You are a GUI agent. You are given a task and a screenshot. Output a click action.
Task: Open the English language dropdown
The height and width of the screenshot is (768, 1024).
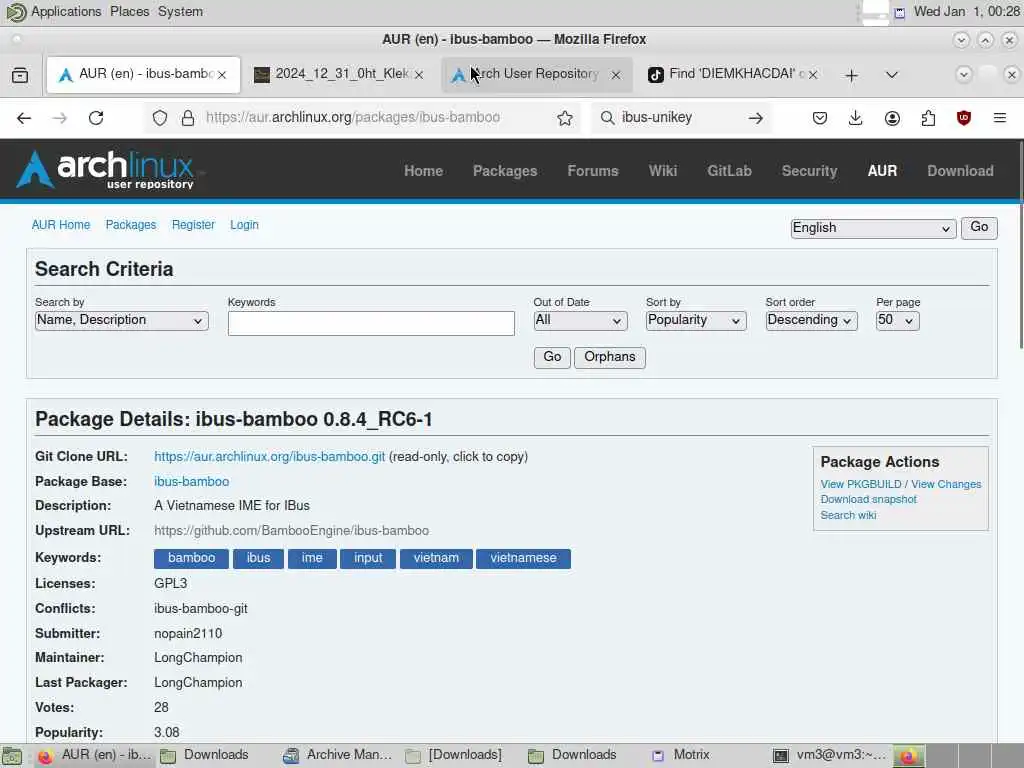[873, 229]
